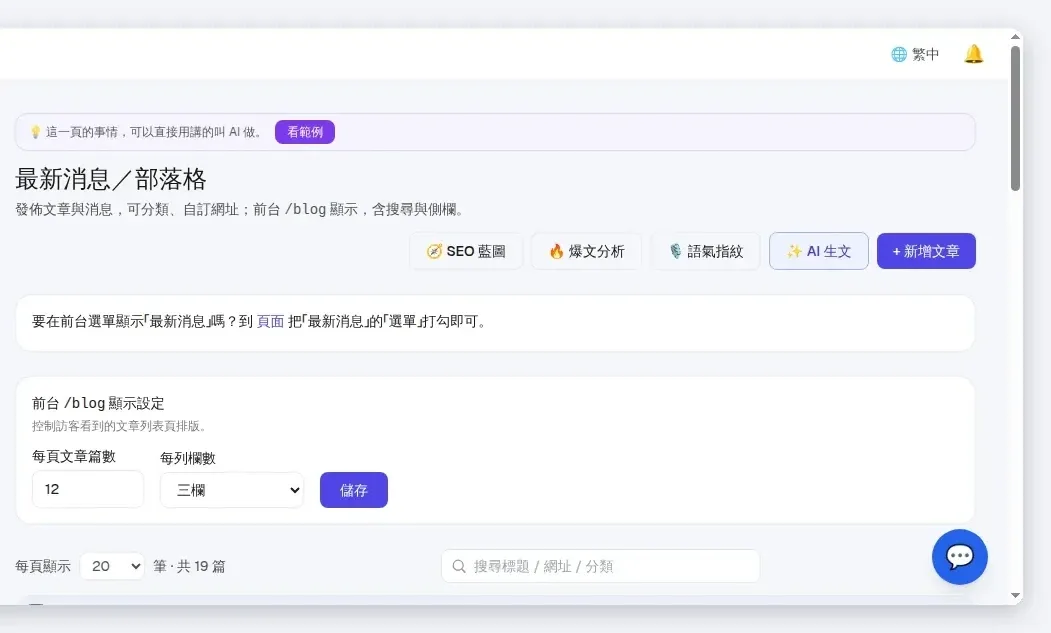
Task: Click the 搜尋標題 / 網址 / 分類 search box
Action: pyautogui.click(x=601, y=567)
